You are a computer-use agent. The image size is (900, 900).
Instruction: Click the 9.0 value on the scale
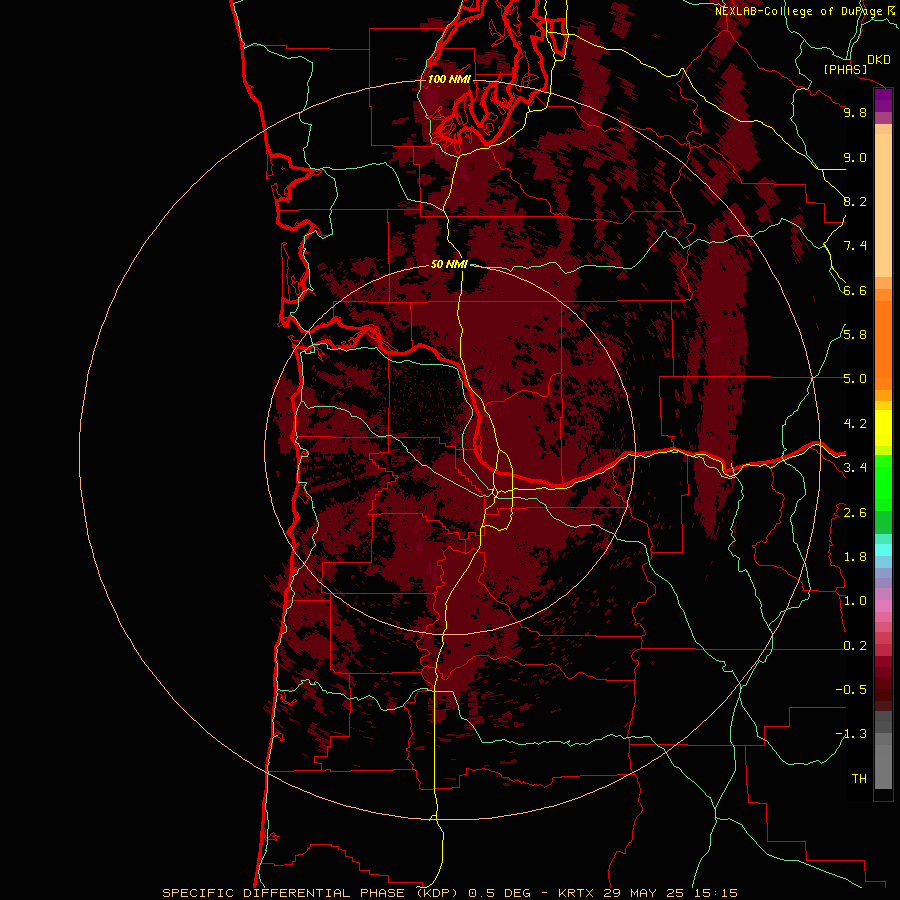coord(855,157)
